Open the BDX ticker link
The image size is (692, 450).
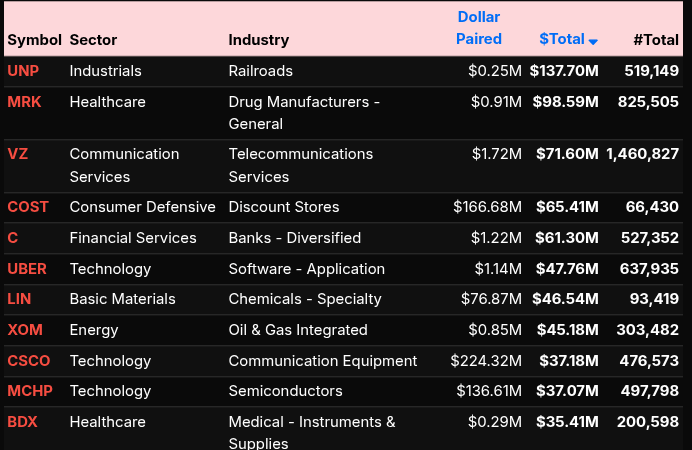tap(23, 422)
